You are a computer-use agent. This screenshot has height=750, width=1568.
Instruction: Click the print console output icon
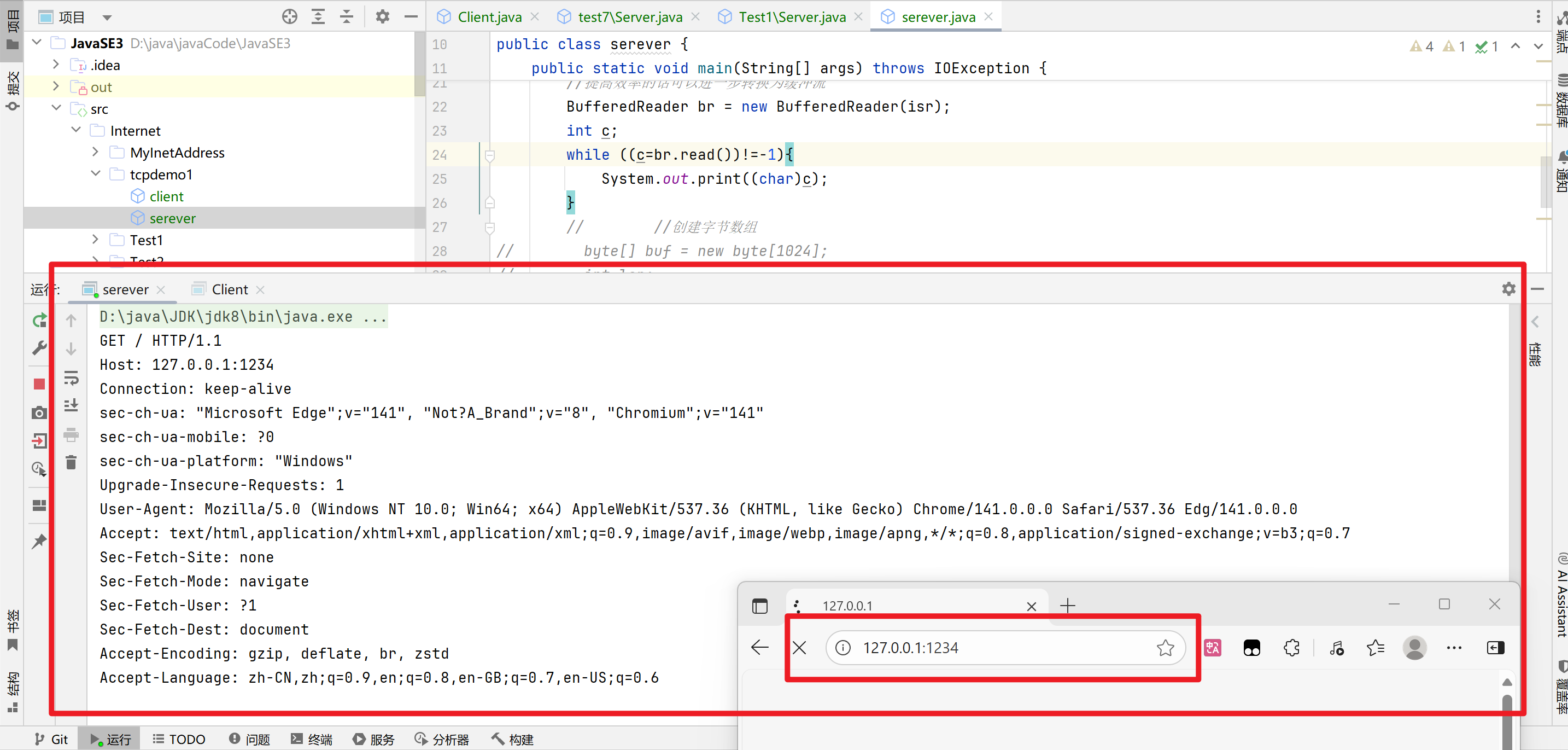tap(71, 435)
